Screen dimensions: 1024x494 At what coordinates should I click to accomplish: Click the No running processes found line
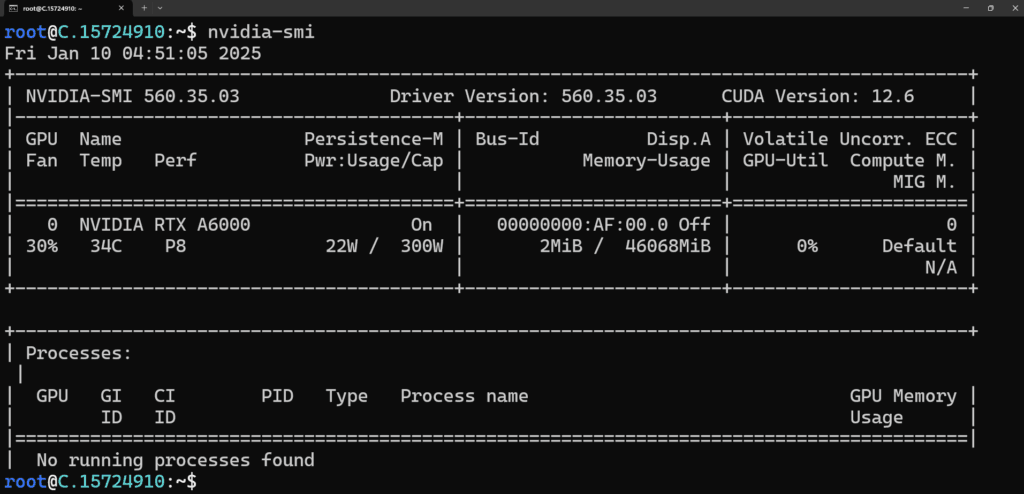[175, 460]
